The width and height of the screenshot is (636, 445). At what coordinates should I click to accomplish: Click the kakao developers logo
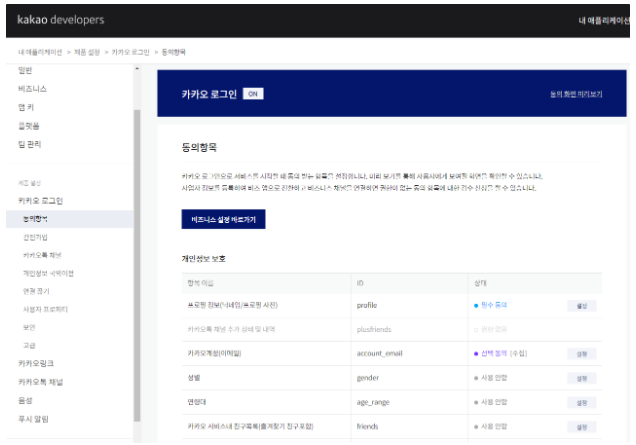click(x=61, y=19)
